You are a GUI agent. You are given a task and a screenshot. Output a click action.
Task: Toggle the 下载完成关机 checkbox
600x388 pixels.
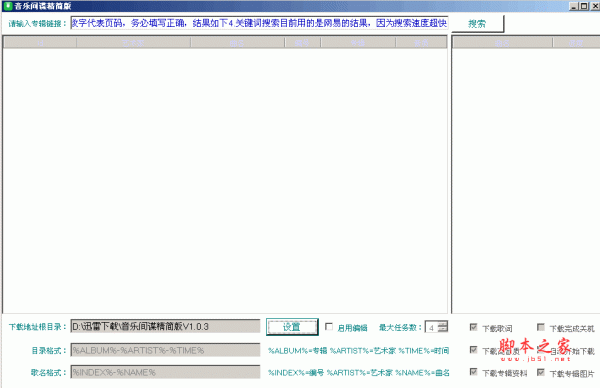(541, 327)
